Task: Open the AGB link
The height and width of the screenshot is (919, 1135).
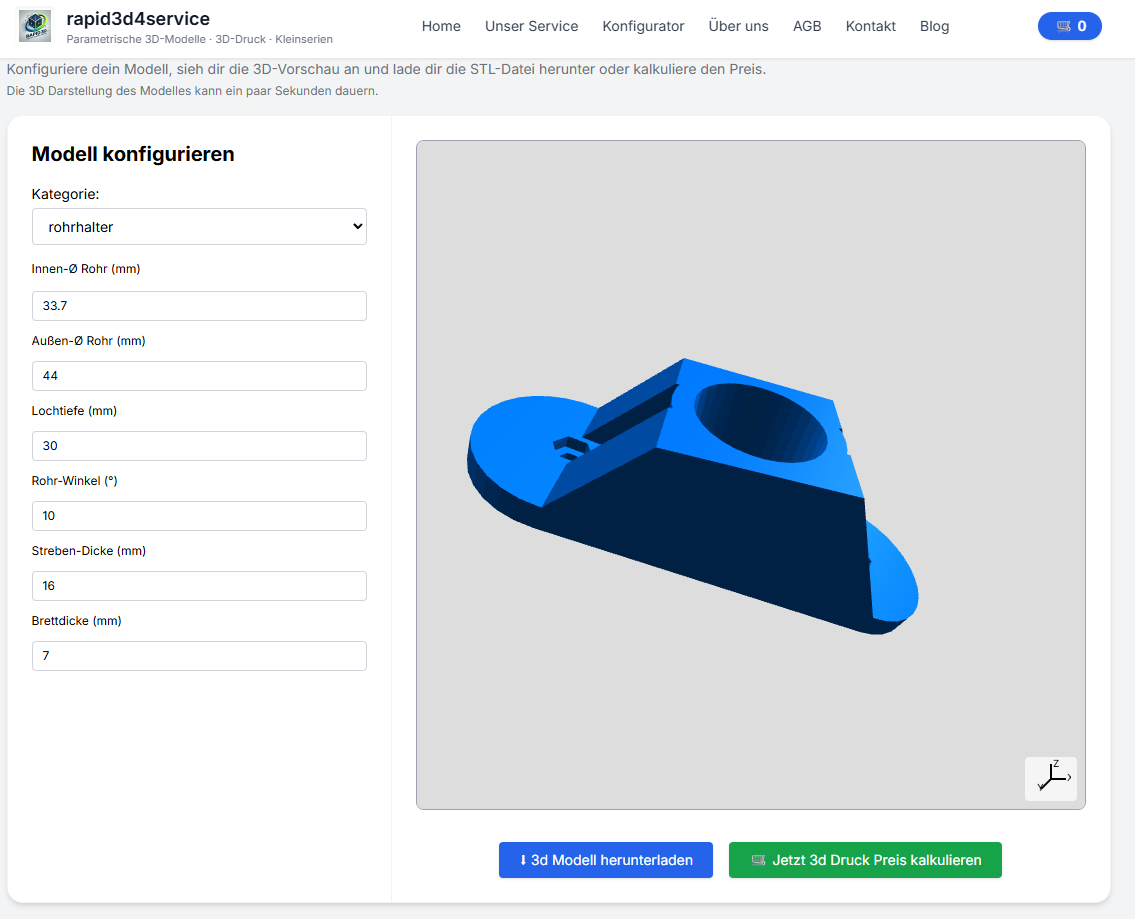Action: (807, 26)
